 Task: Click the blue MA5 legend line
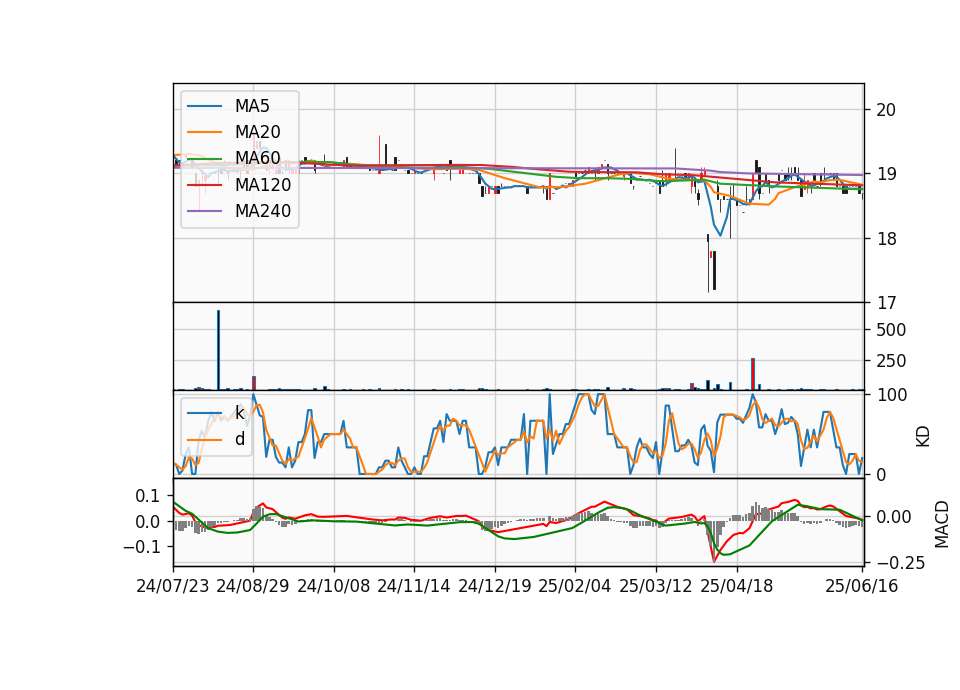tap(204, 106)
